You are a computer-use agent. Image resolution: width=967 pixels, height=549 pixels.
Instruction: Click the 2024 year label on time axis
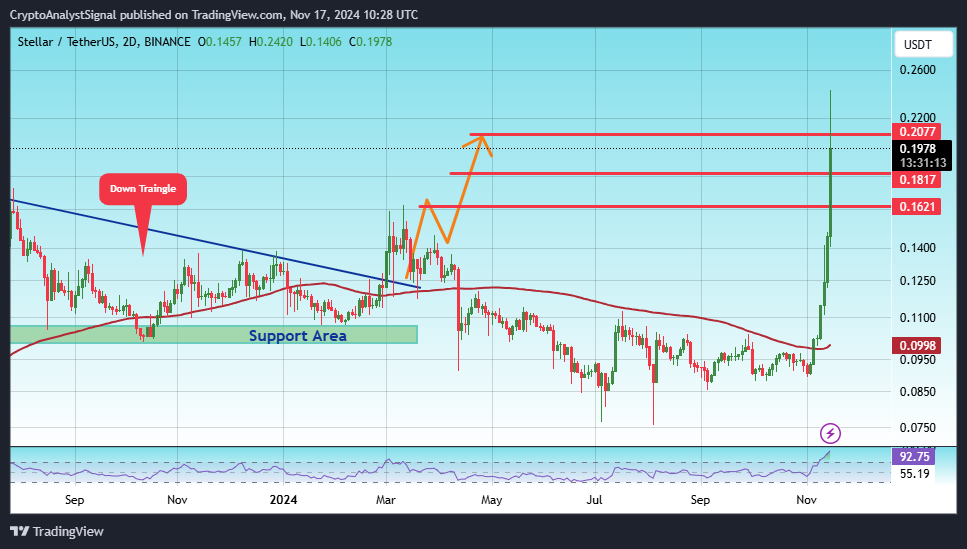pos(283,500)
